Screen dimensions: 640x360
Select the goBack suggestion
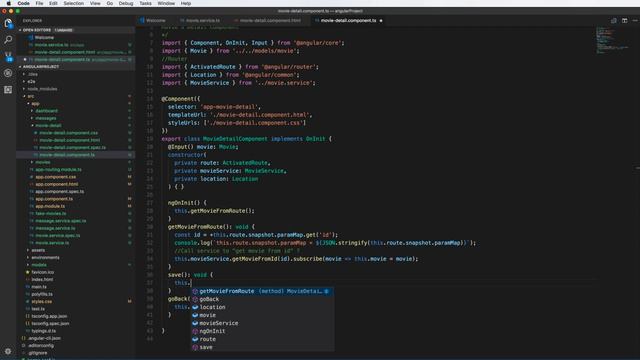[x=263, y=299]
